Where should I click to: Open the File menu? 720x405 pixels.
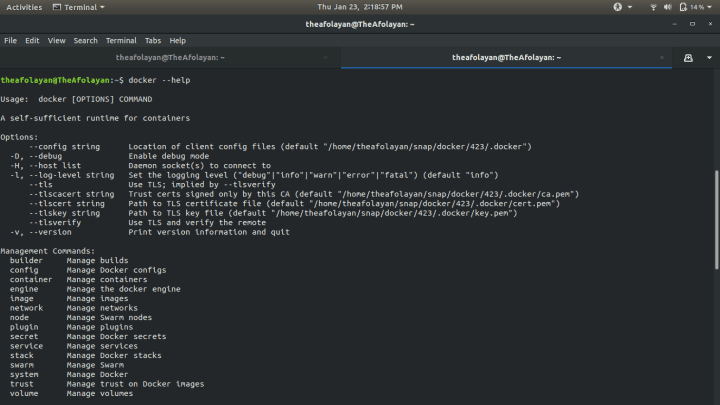10,41
